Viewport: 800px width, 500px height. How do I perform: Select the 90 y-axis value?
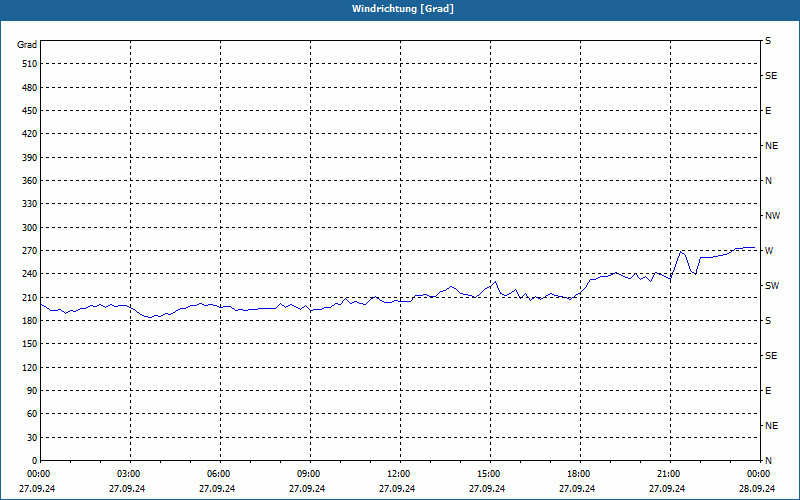(x=32, y=390)
